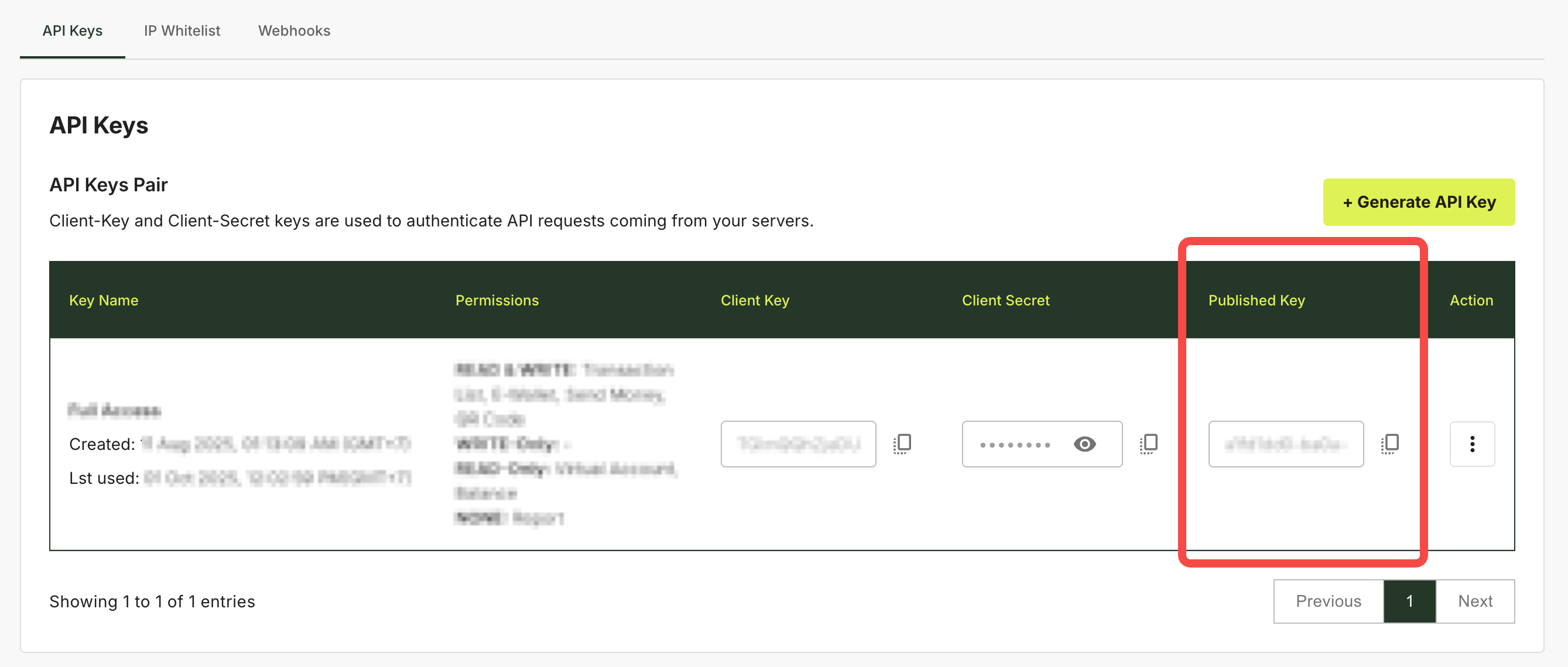Switch to the IP Whitelist tab
Viewport: 1568px width, 667px height.
click(182, 30)
